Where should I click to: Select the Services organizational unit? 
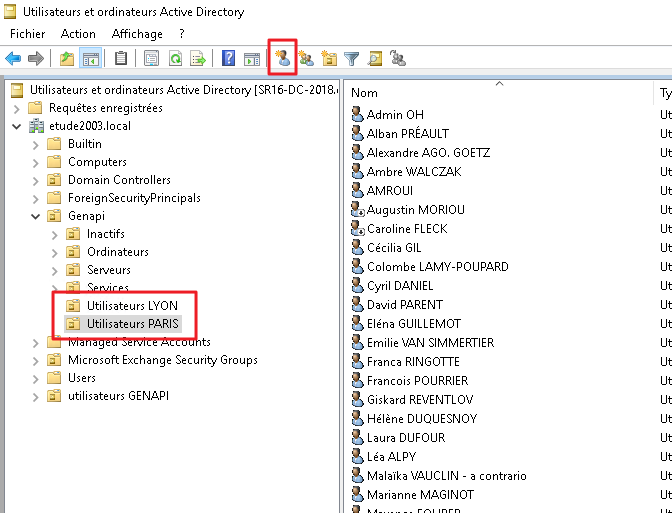tap(108, 288)
